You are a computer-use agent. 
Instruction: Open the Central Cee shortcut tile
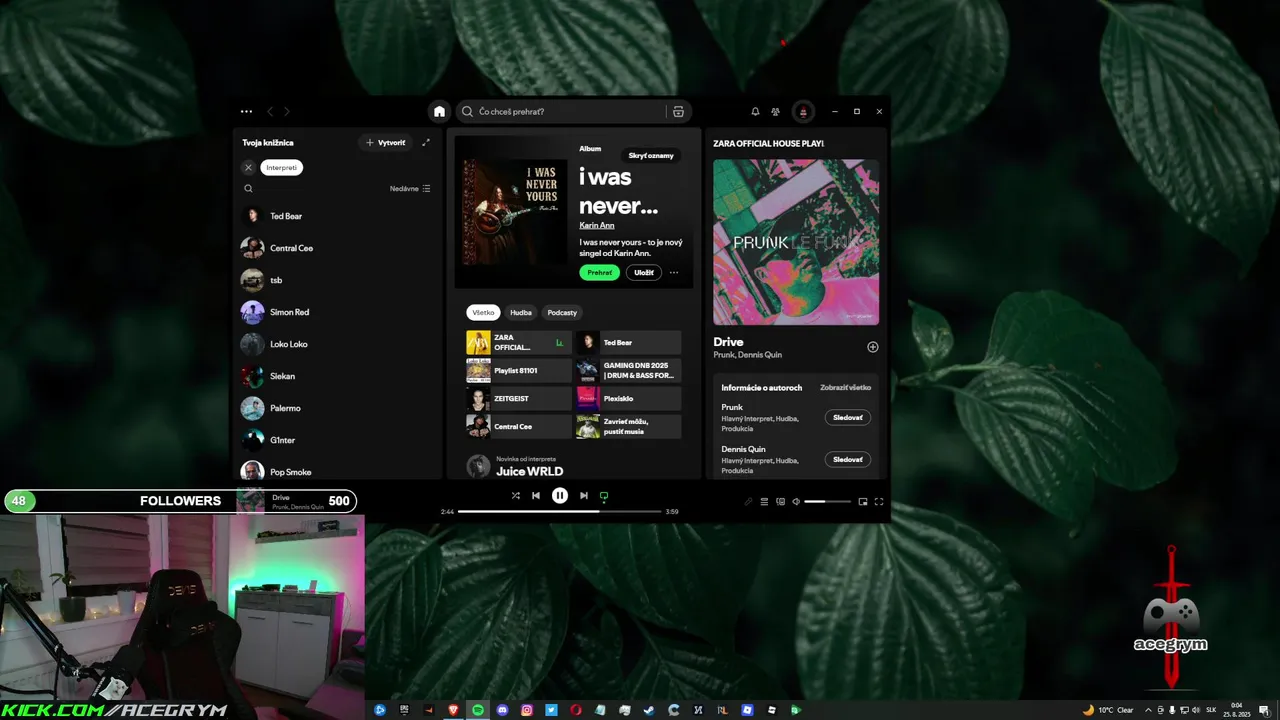(519, 427)
